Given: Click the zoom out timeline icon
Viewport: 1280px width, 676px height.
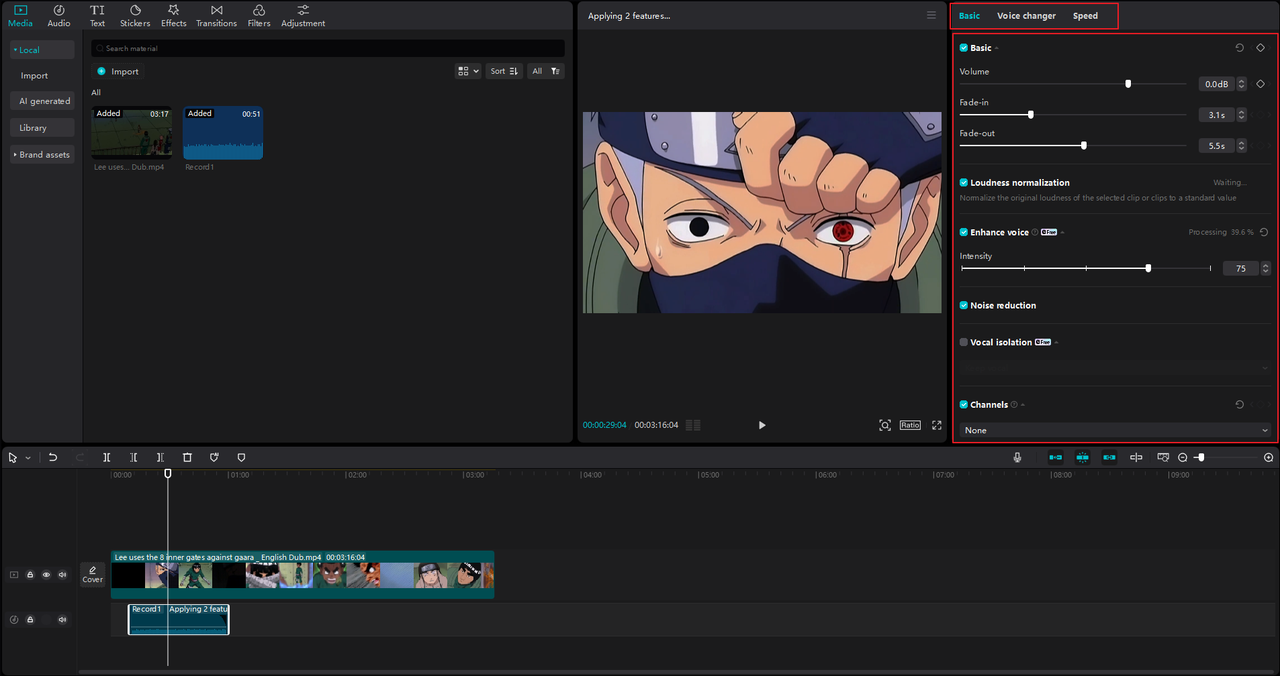Looking at the screenshot, I should pos(1183,457).
